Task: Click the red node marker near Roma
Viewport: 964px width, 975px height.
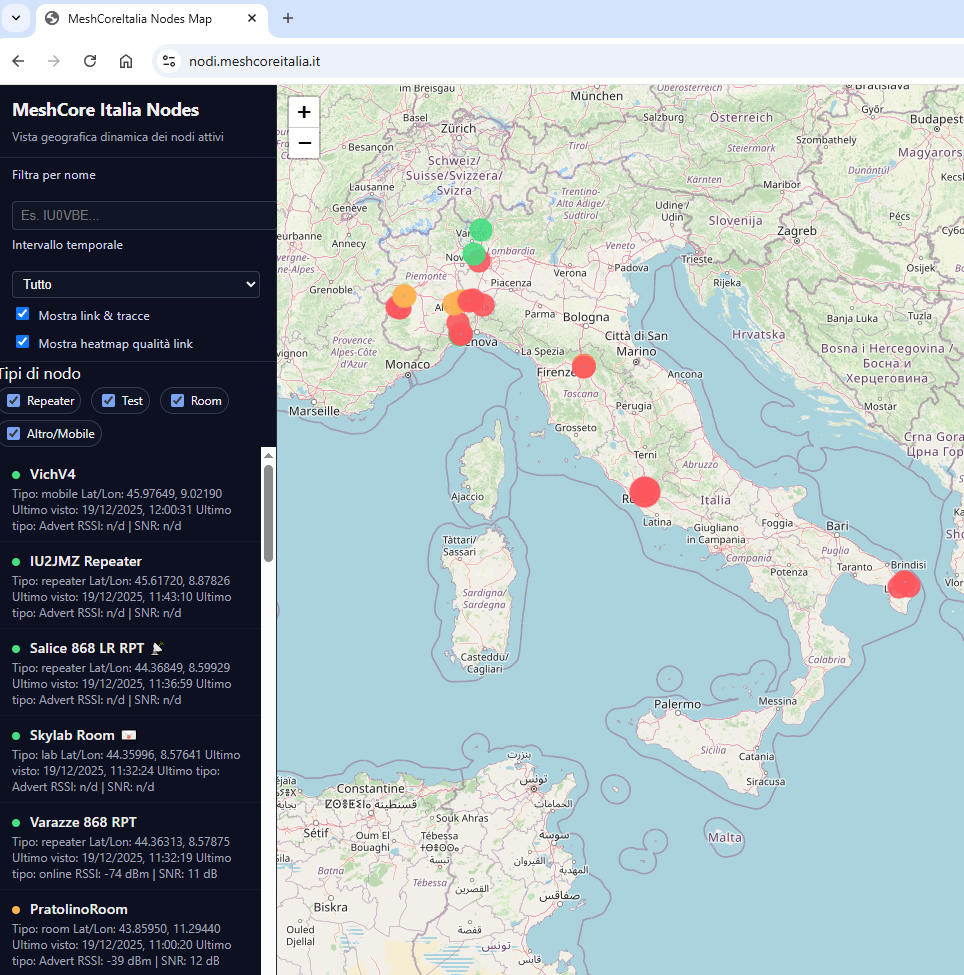Action: point(644,492)
